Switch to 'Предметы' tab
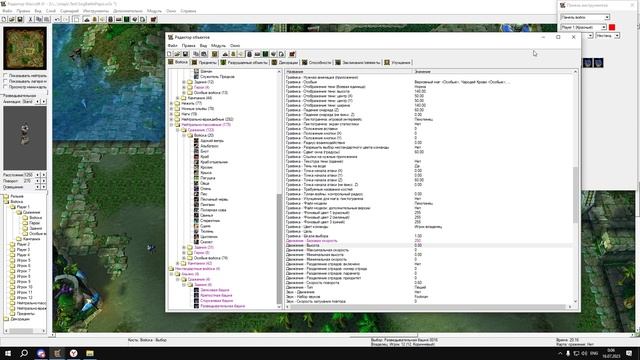This screenshot has width=640, height=360. tap(204, 62)
